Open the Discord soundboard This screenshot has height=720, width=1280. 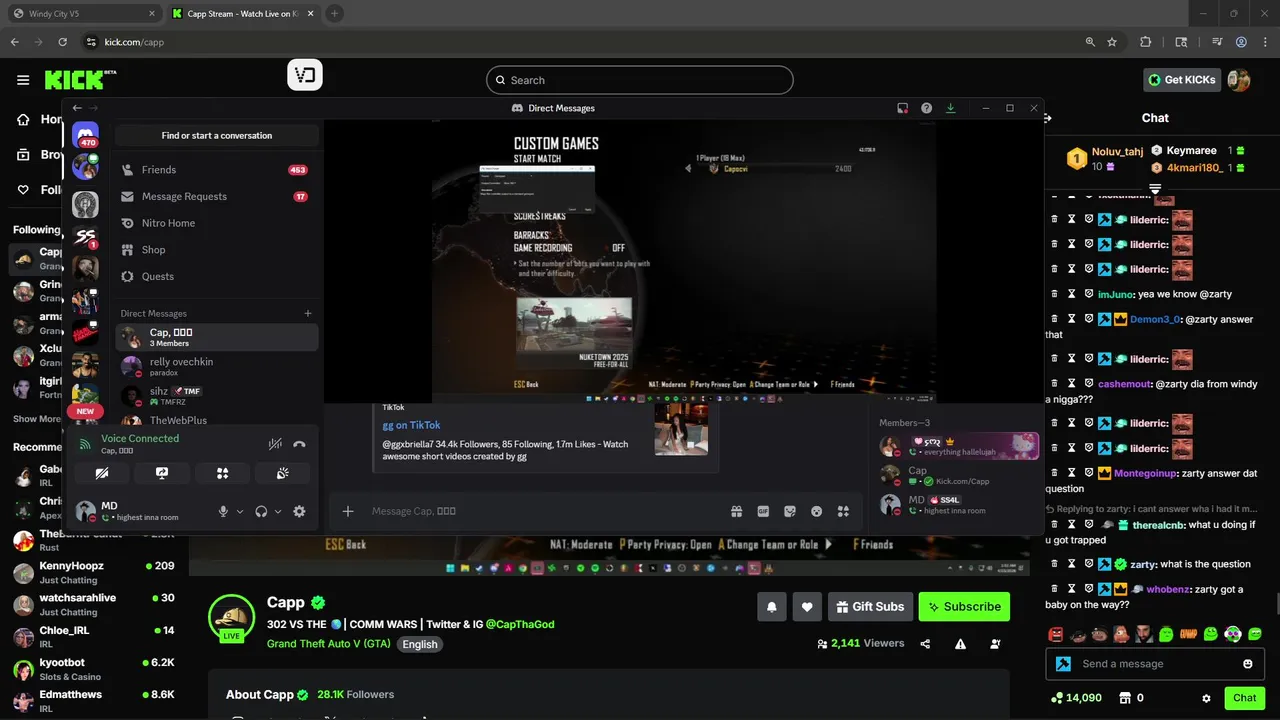click(283, 473)
